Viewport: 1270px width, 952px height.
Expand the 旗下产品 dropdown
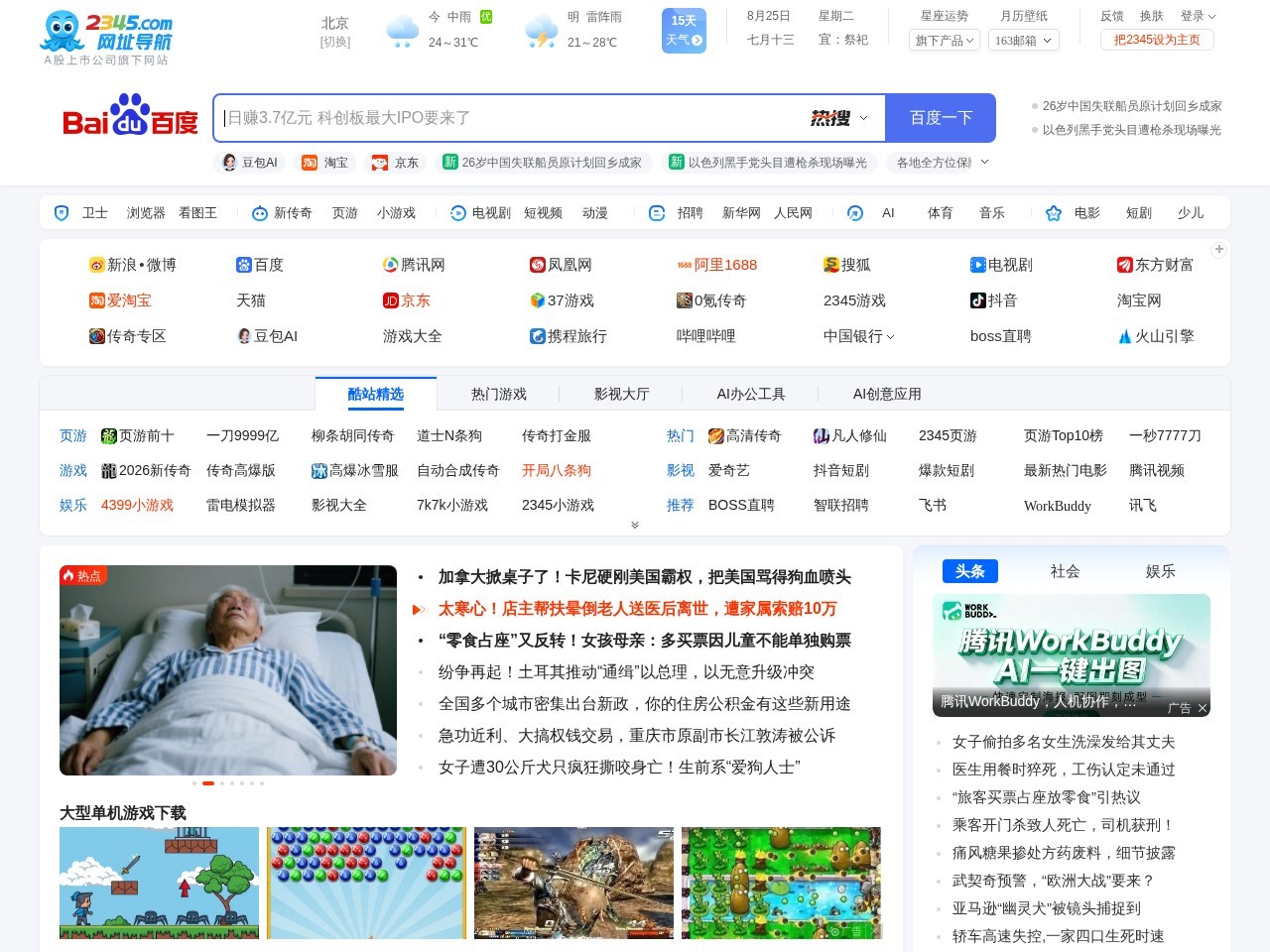(946, 40)
